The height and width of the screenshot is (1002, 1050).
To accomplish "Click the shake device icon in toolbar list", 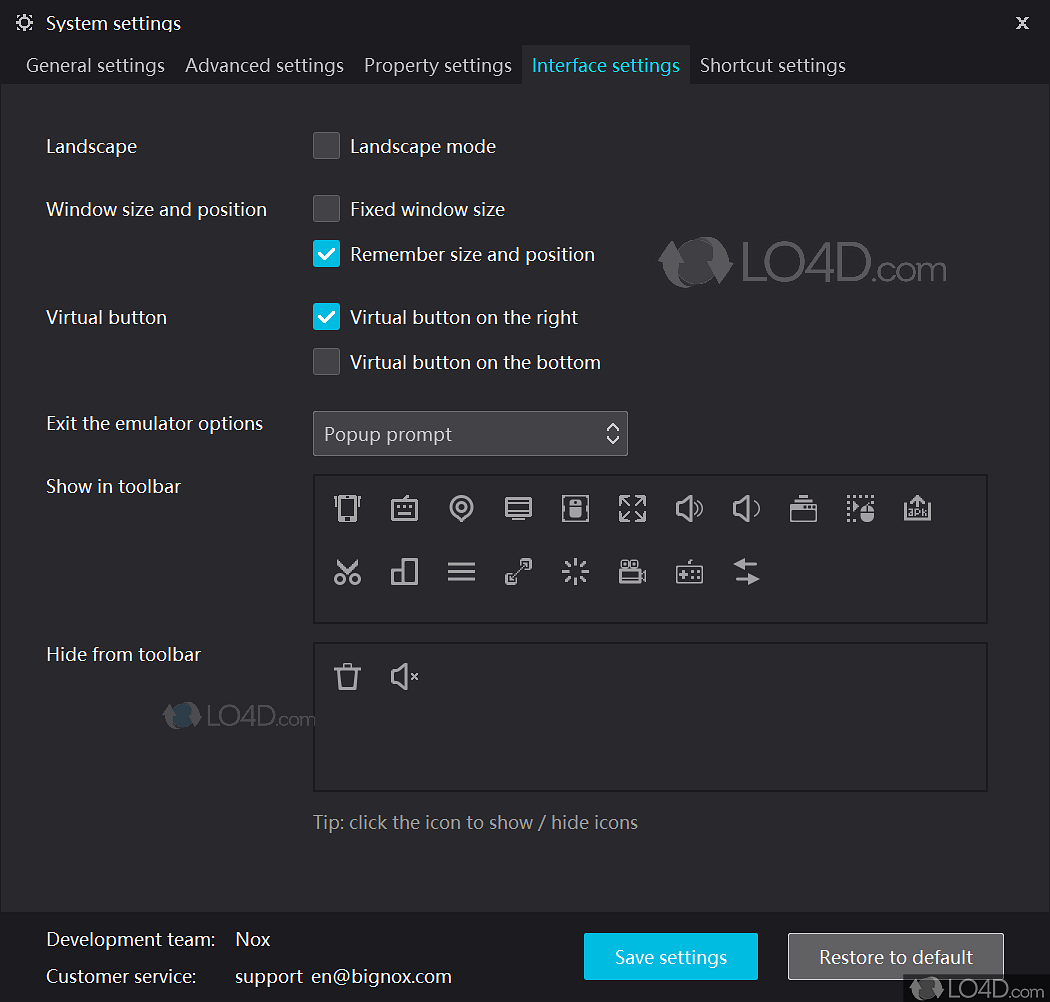I will [348, 508].
